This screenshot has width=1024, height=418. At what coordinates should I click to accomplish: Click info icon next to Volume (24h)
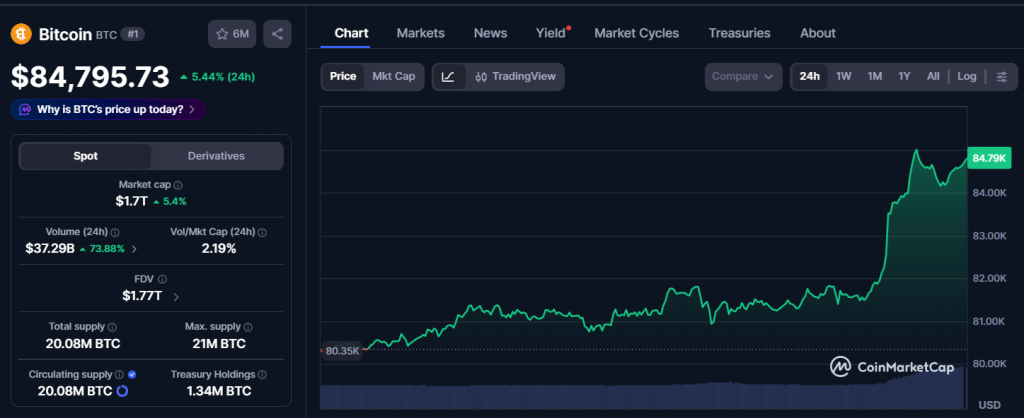(x=115, y=233)
